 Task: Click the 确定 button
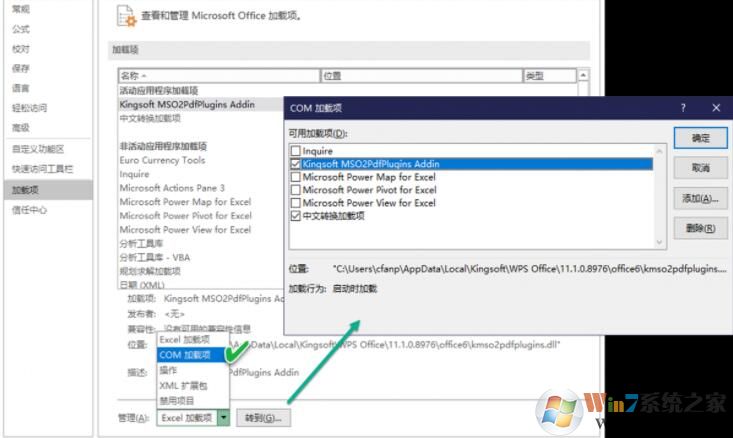coord(700,138)
